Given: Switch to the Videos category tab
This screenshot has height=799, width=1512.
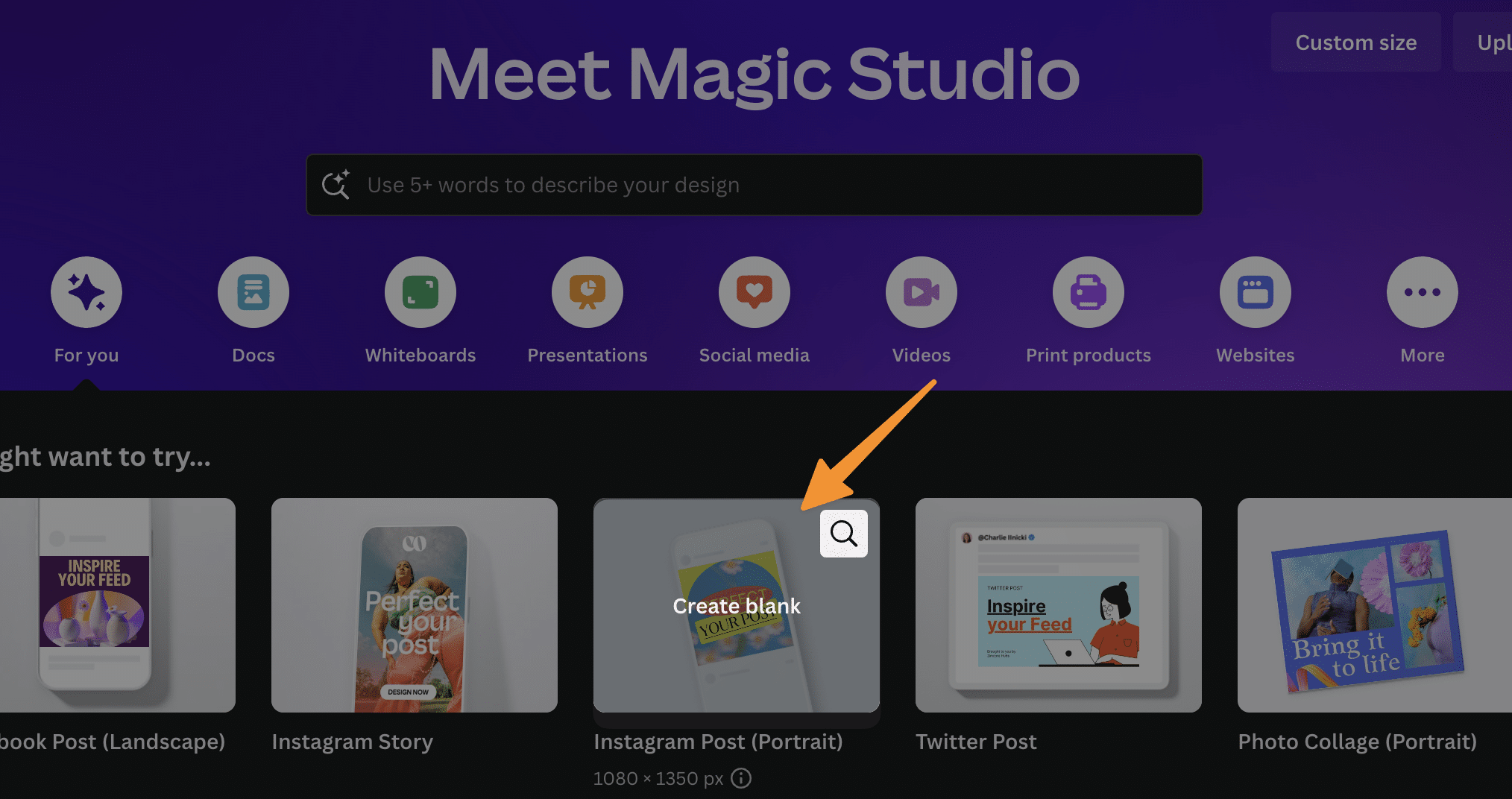Looking at the screenshot, I should click(x=921, y=355).
